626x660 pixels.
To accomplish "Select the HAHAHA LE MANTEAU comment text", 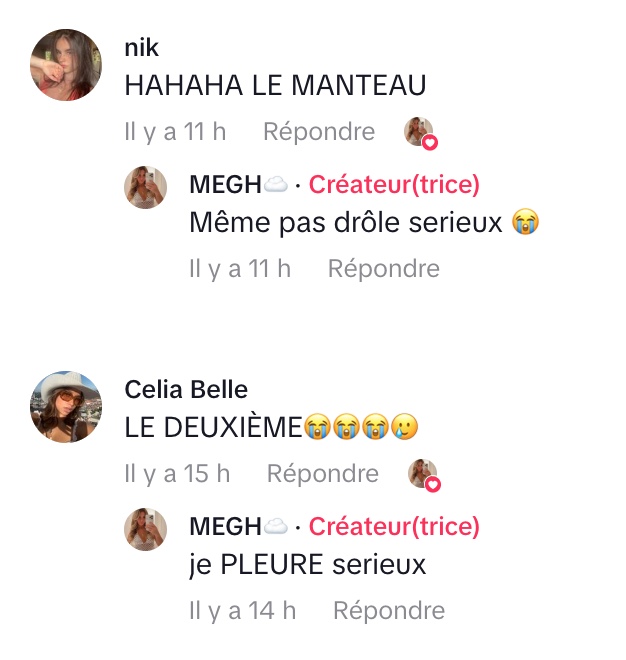I will click(x=275, y=86).
